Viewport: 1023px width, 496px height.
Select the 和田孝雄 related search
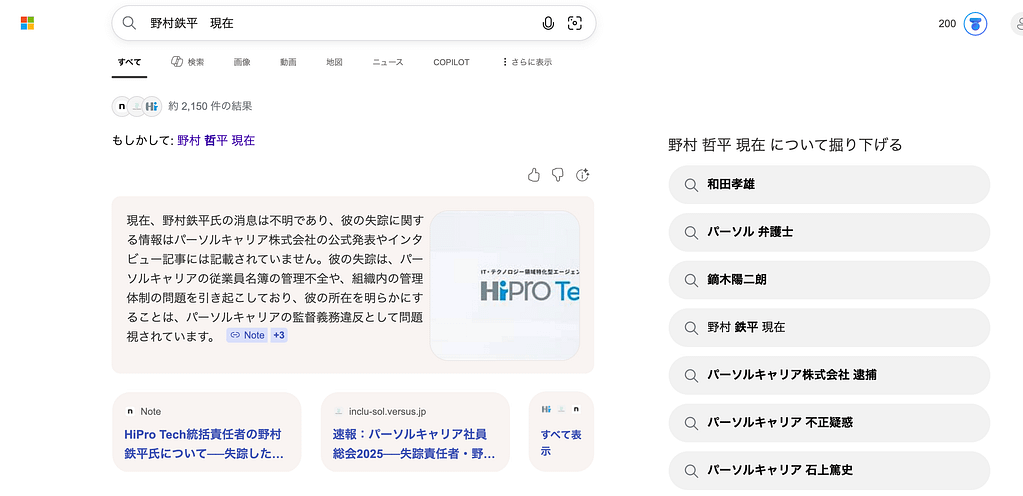point(829,184)
